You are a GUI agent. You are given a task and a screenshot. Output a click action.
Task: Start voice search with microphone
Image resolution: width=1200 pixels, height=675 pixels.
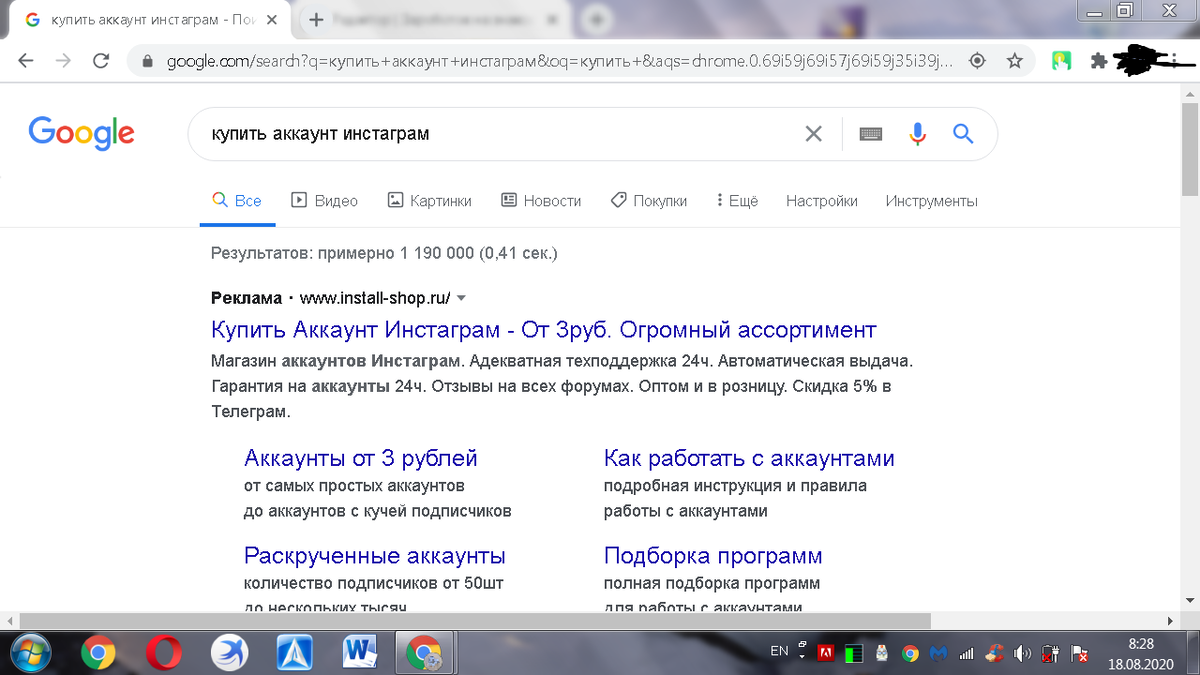click(x=917, y=133)
